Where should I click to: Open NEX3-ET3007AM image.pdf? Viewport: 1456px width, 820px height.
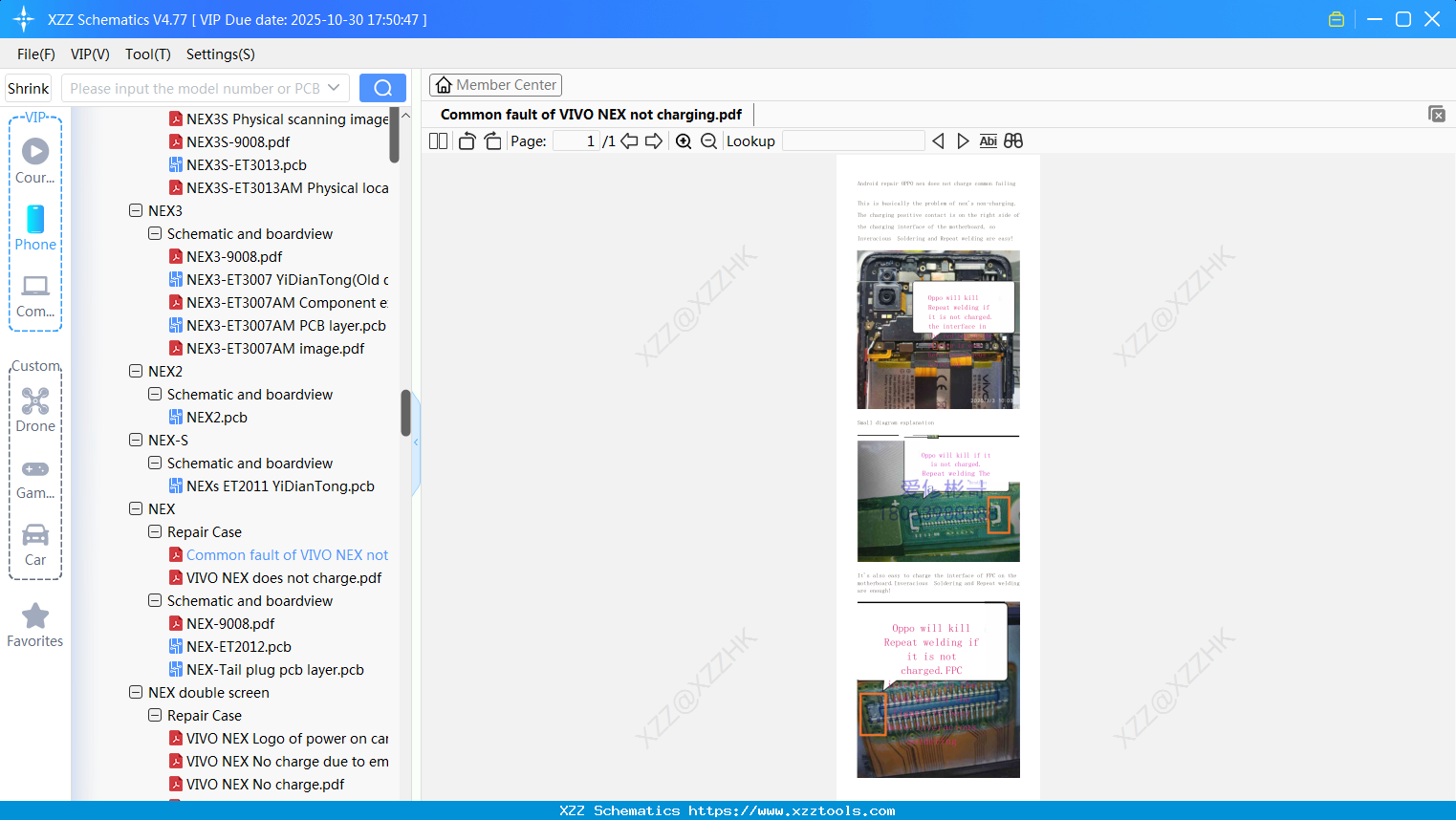point(275,348)
